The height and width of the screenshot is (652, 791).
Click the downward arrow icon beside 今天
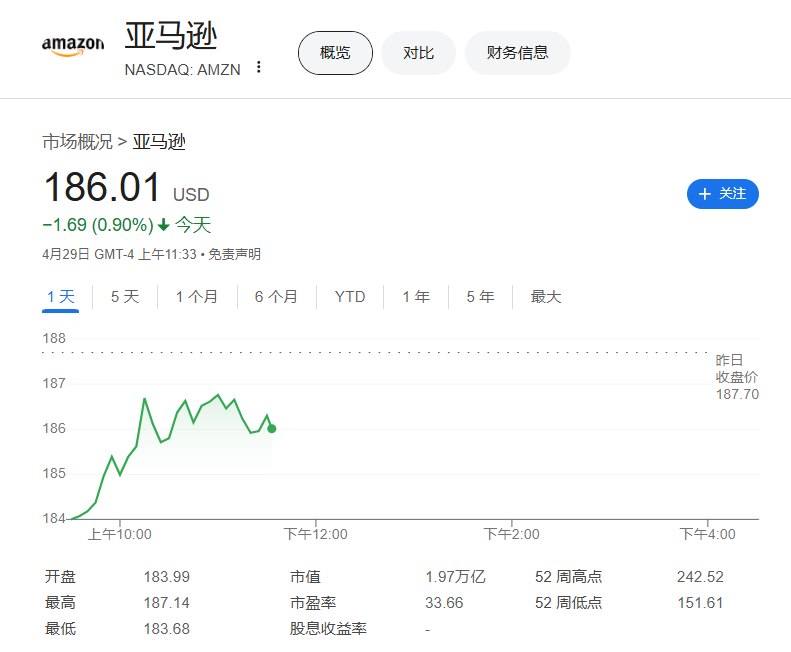pyautogui.click(x=163, y=225)
